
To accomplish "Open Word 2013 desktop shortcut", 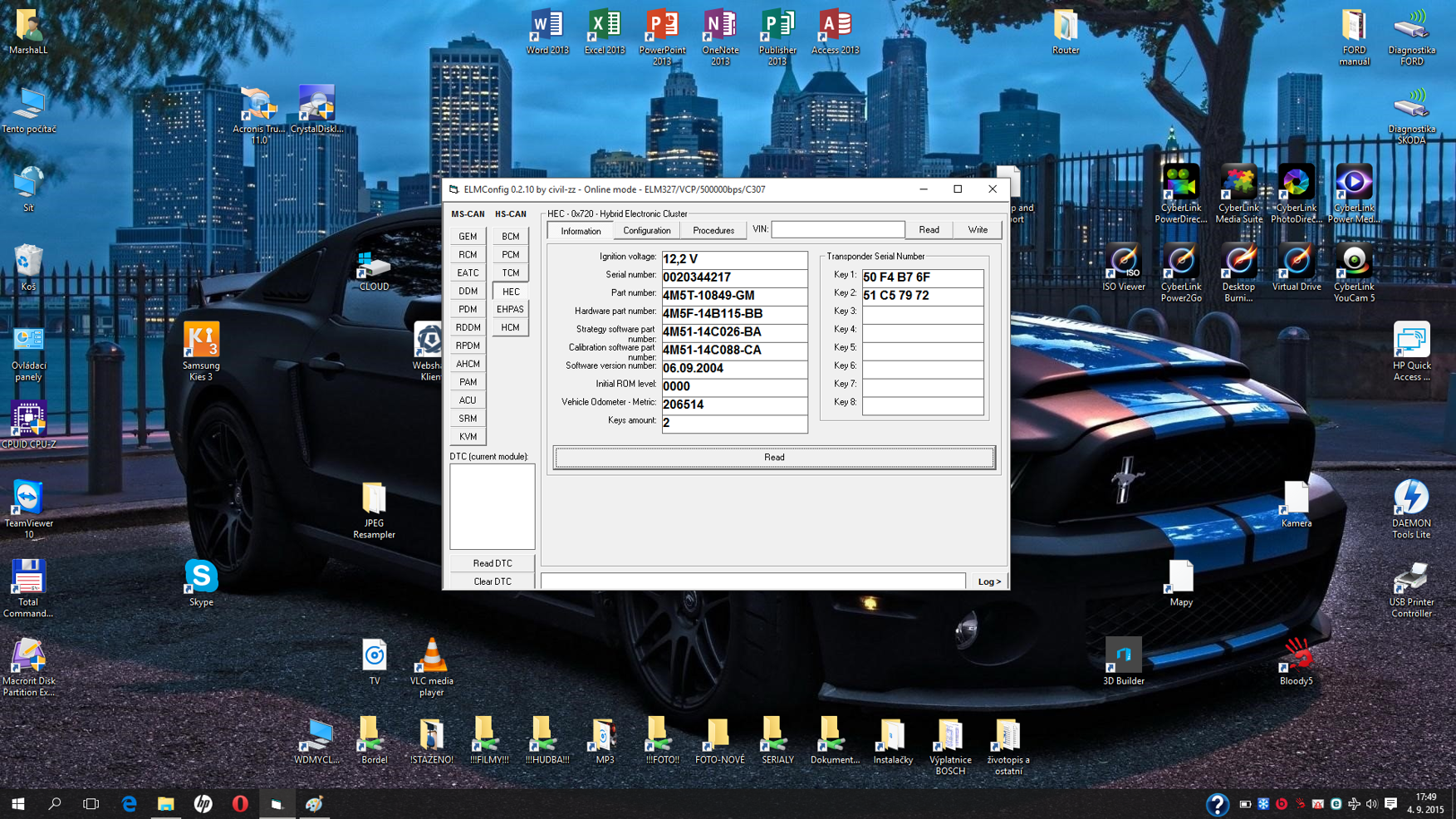I will (x=547, y=30).
